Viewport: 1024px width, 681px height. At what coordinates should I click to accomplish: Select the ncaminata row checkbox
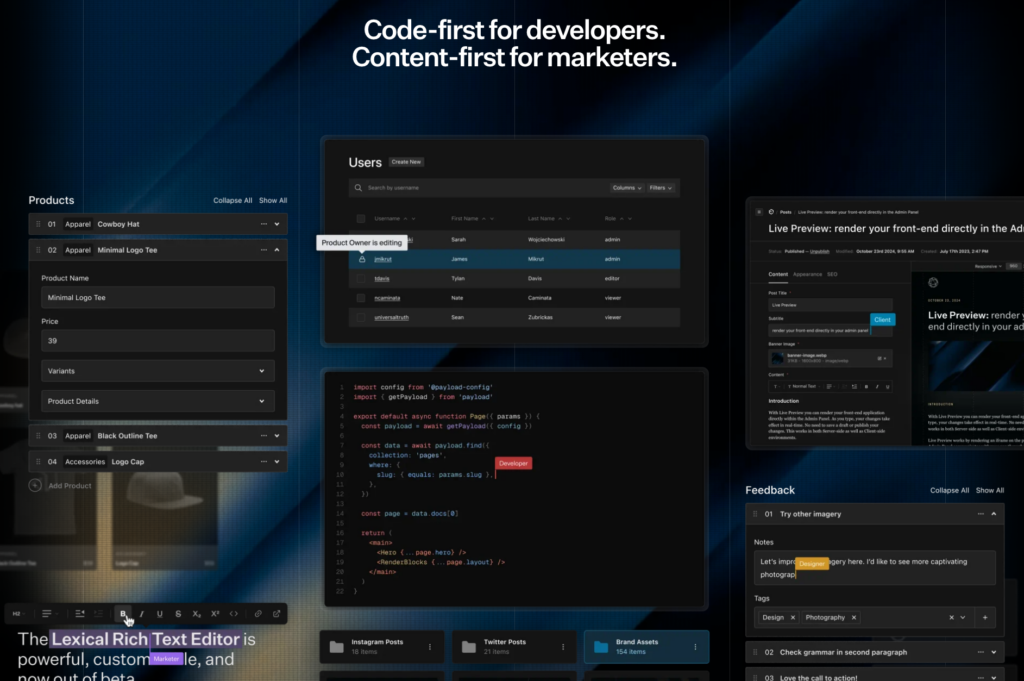coord(360,298)
